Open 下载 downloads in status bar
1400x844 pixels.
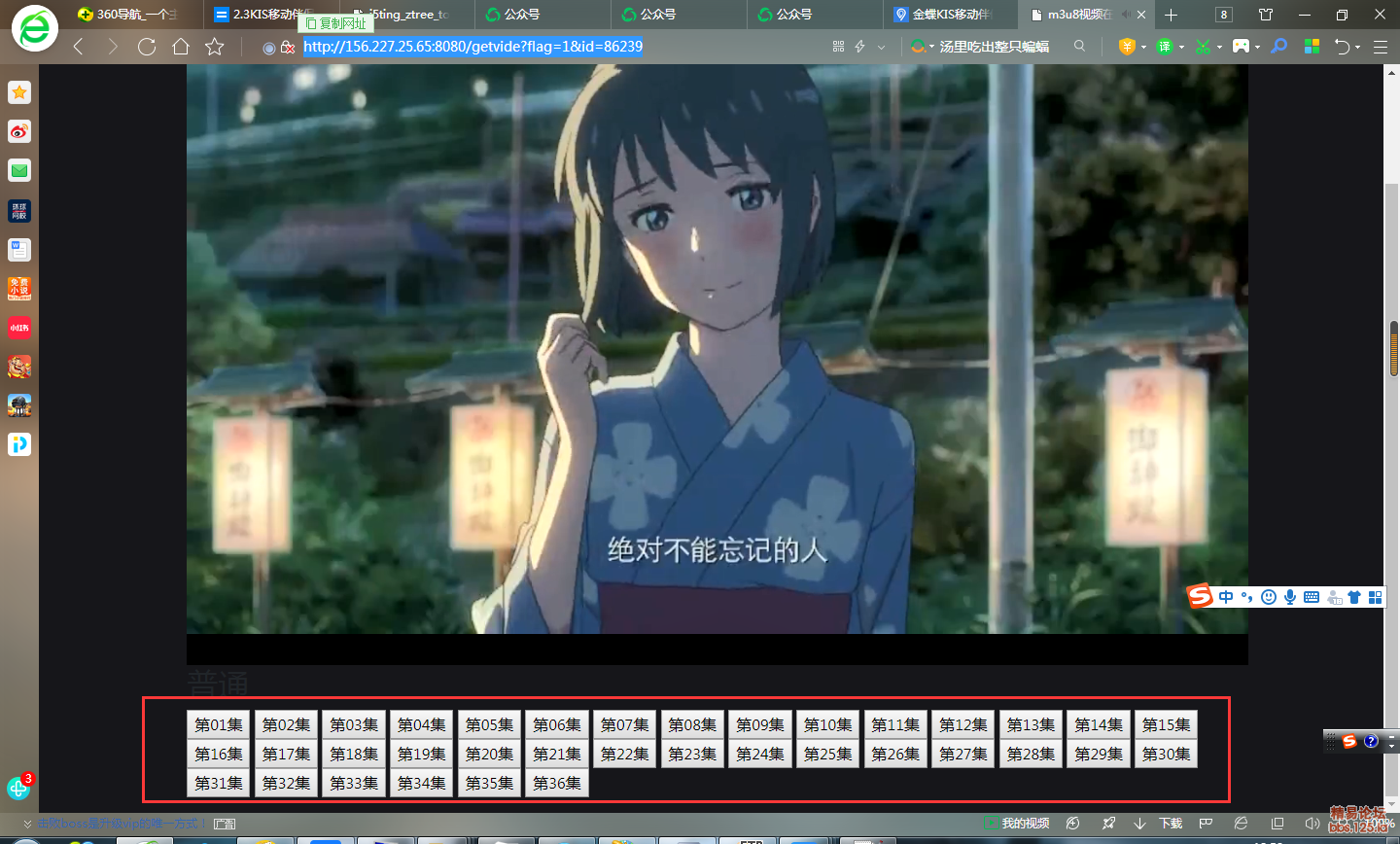[x=1160, y=824]
